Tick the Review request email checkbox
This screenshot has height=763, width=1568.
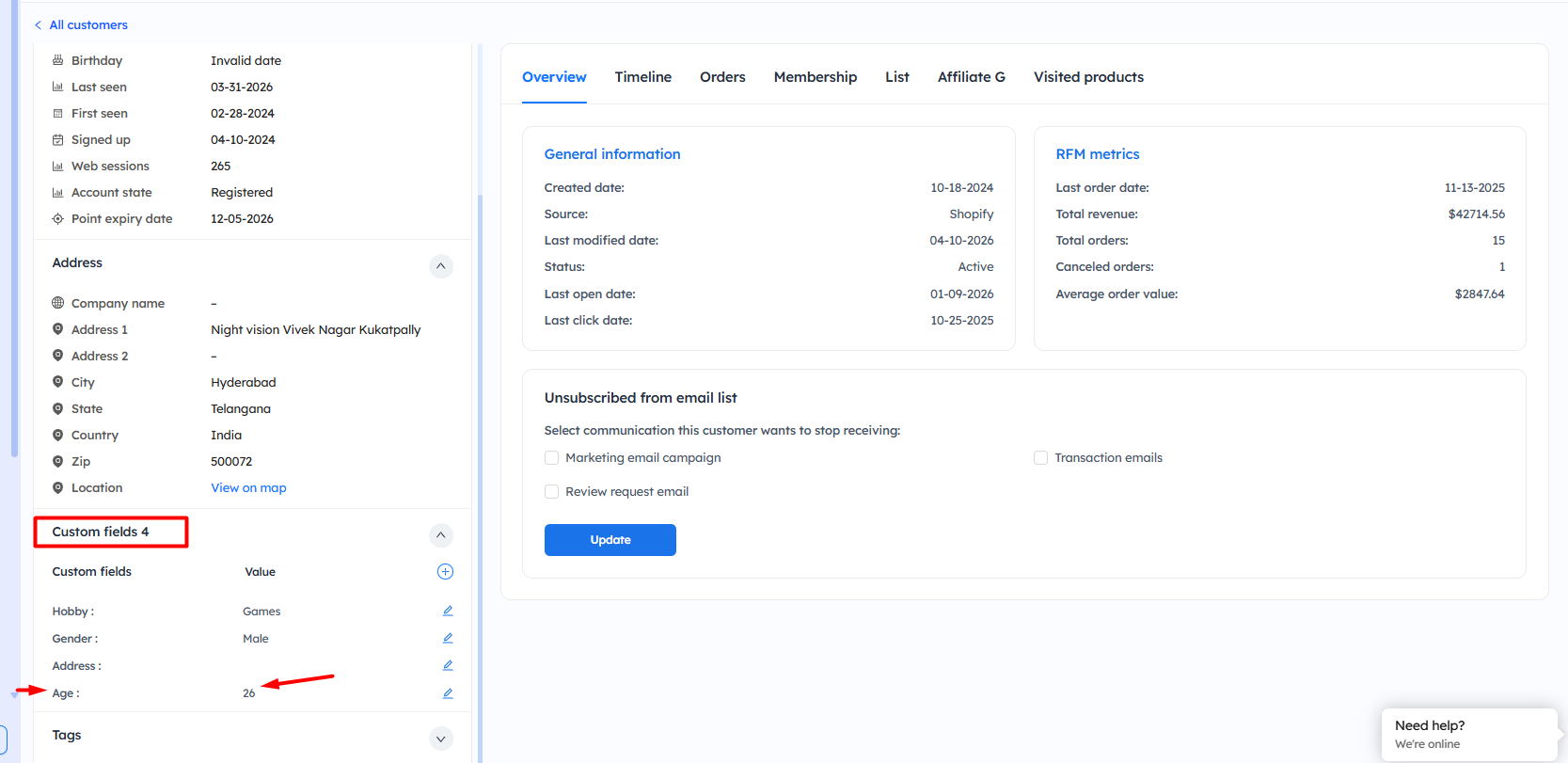552,492
